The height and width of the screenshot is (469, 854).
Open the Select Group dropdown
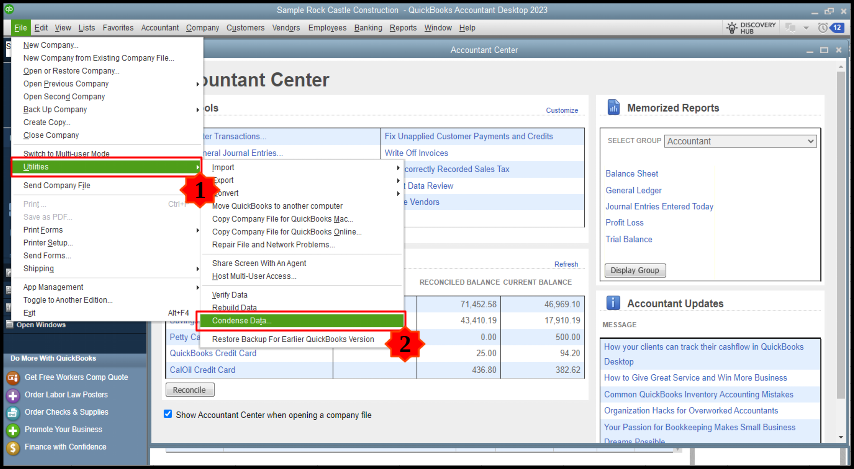point(741,142)
